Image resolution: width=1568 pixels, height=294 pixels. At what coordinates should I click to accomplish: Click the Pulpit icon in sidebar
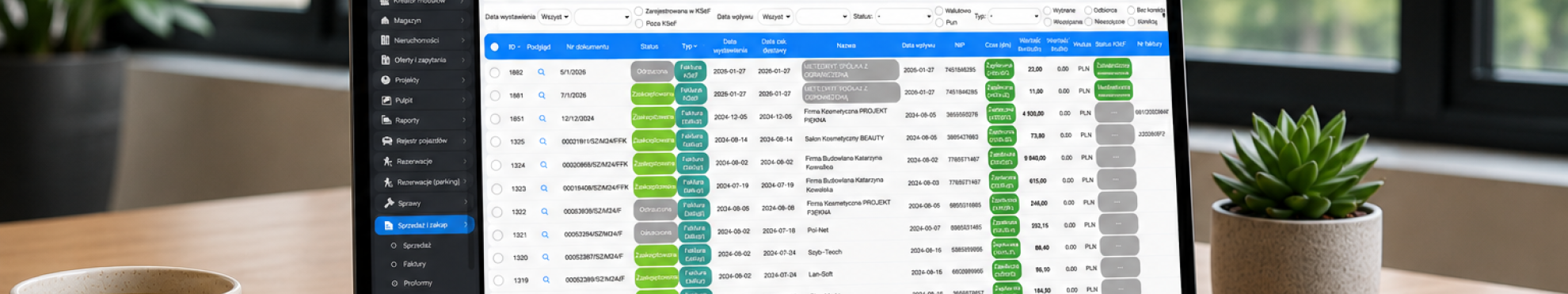pos(386,101)
